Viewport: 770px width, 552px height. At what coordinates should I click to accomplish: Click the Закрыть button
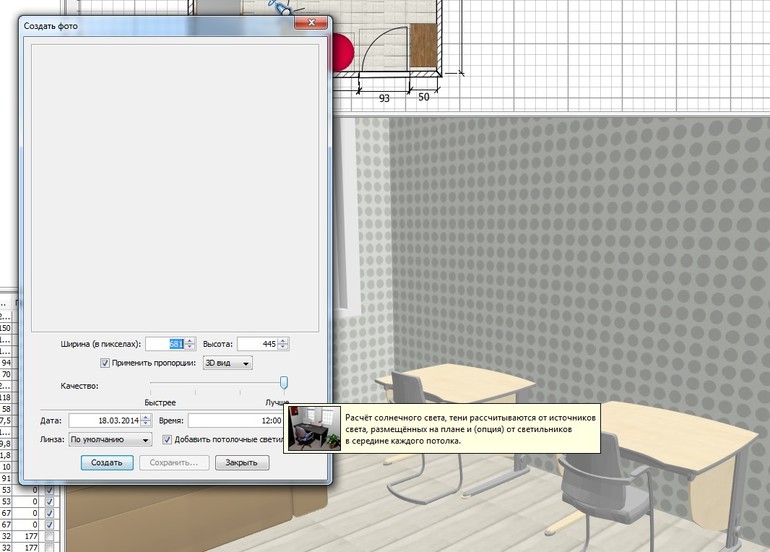pos(241,462)
